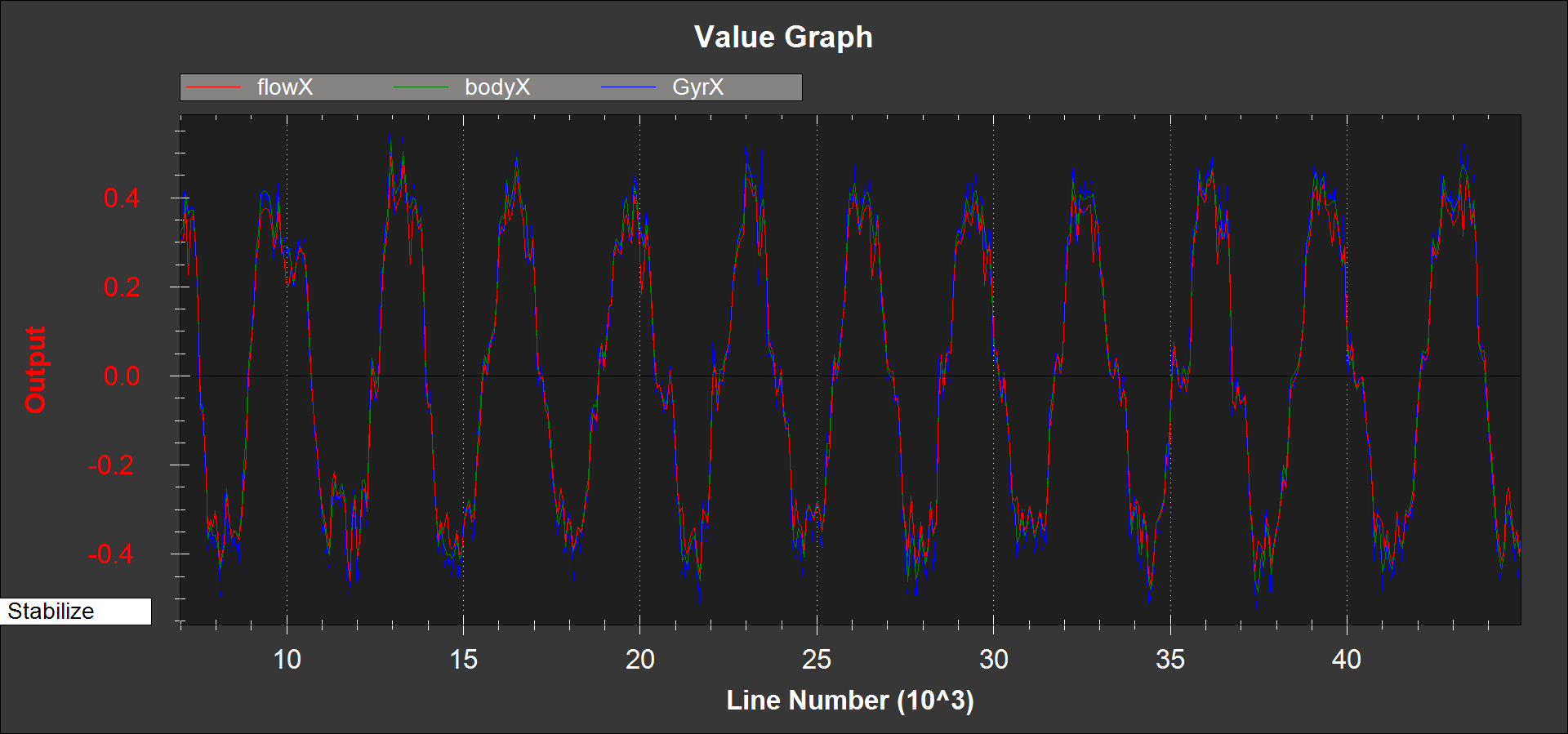Click the 40 X-axis tick label
The width and height of the screenshot is (1568, 734).
point(1347,660)
